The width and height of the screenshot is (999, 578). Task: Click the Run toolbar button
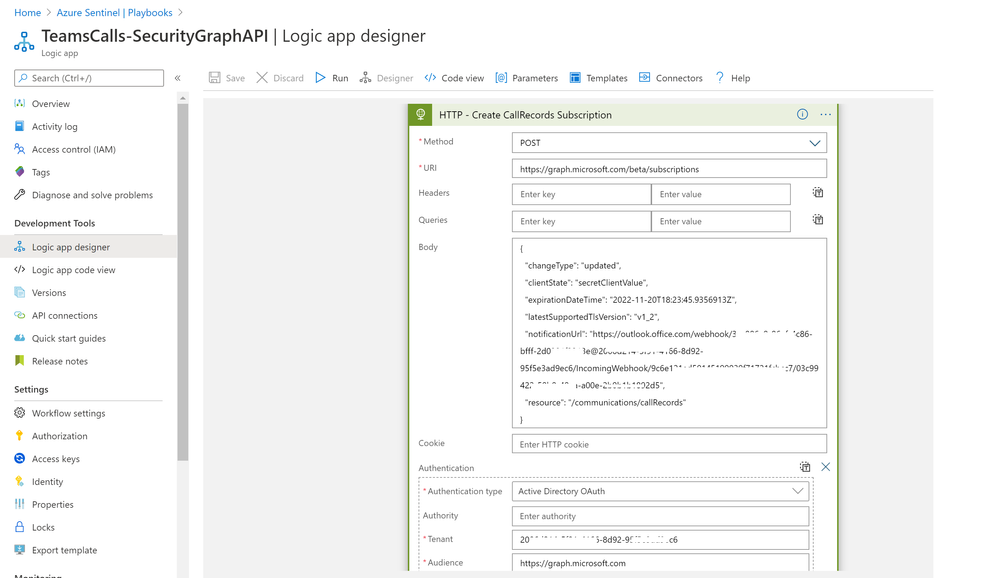331,78
